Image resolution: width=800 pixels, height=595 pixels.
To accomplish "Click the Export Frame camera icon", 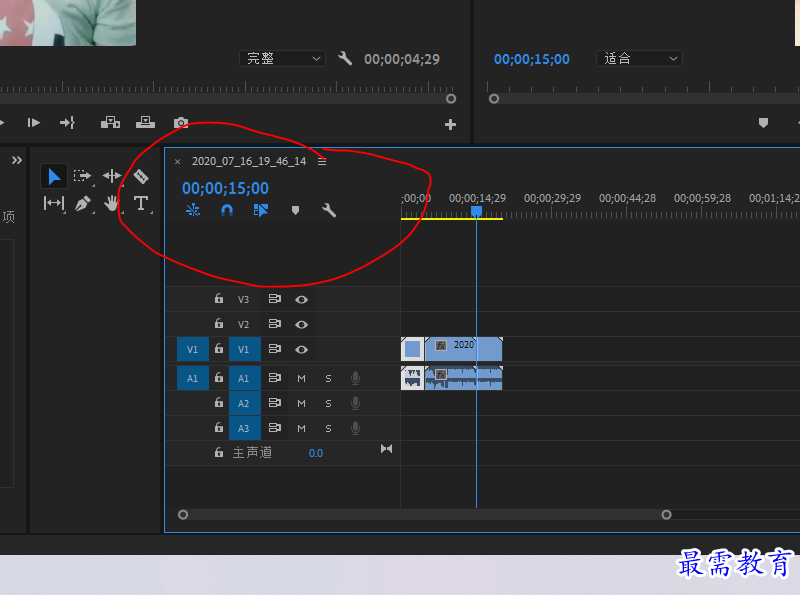I will tap(181, 122).
